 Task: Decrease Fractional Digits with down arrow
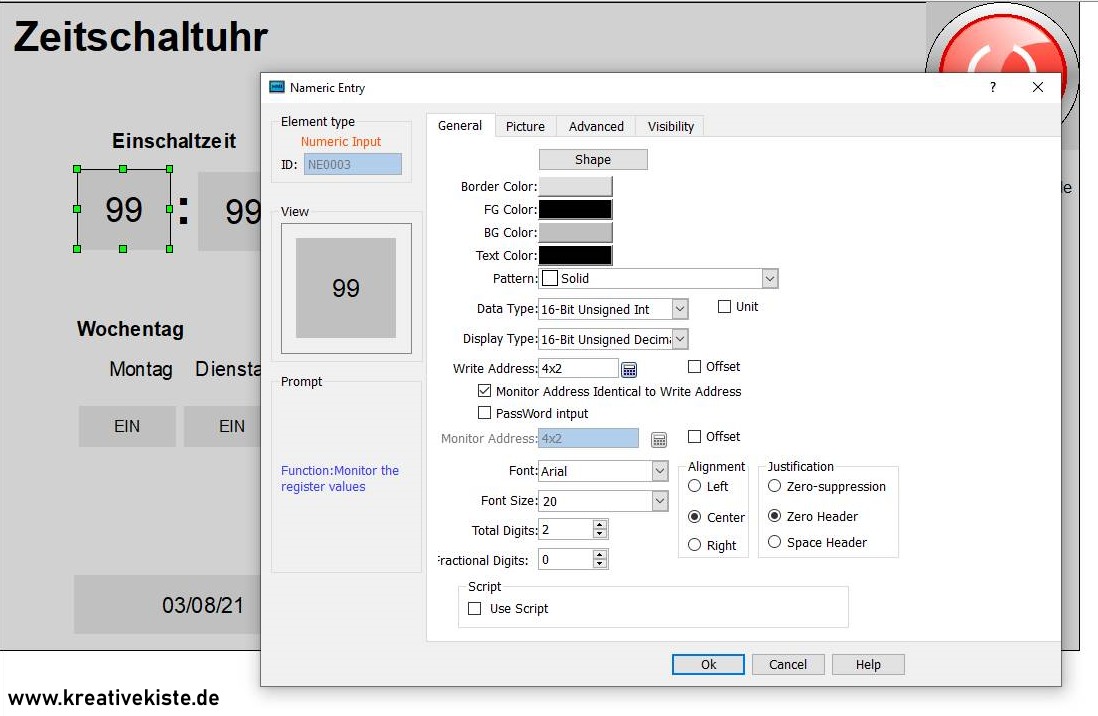[599, 565]
